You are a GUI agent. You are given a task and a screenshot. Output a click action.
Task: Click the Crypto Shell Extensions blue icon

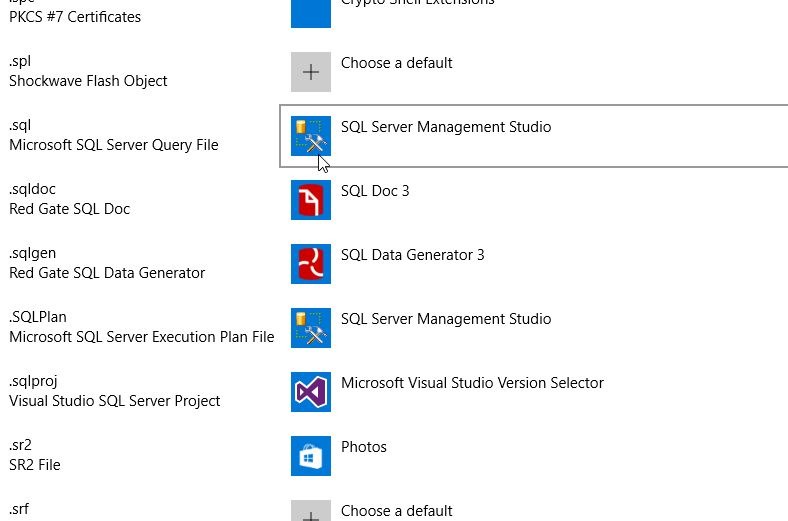pyautogui.click(x=311, y=12)
